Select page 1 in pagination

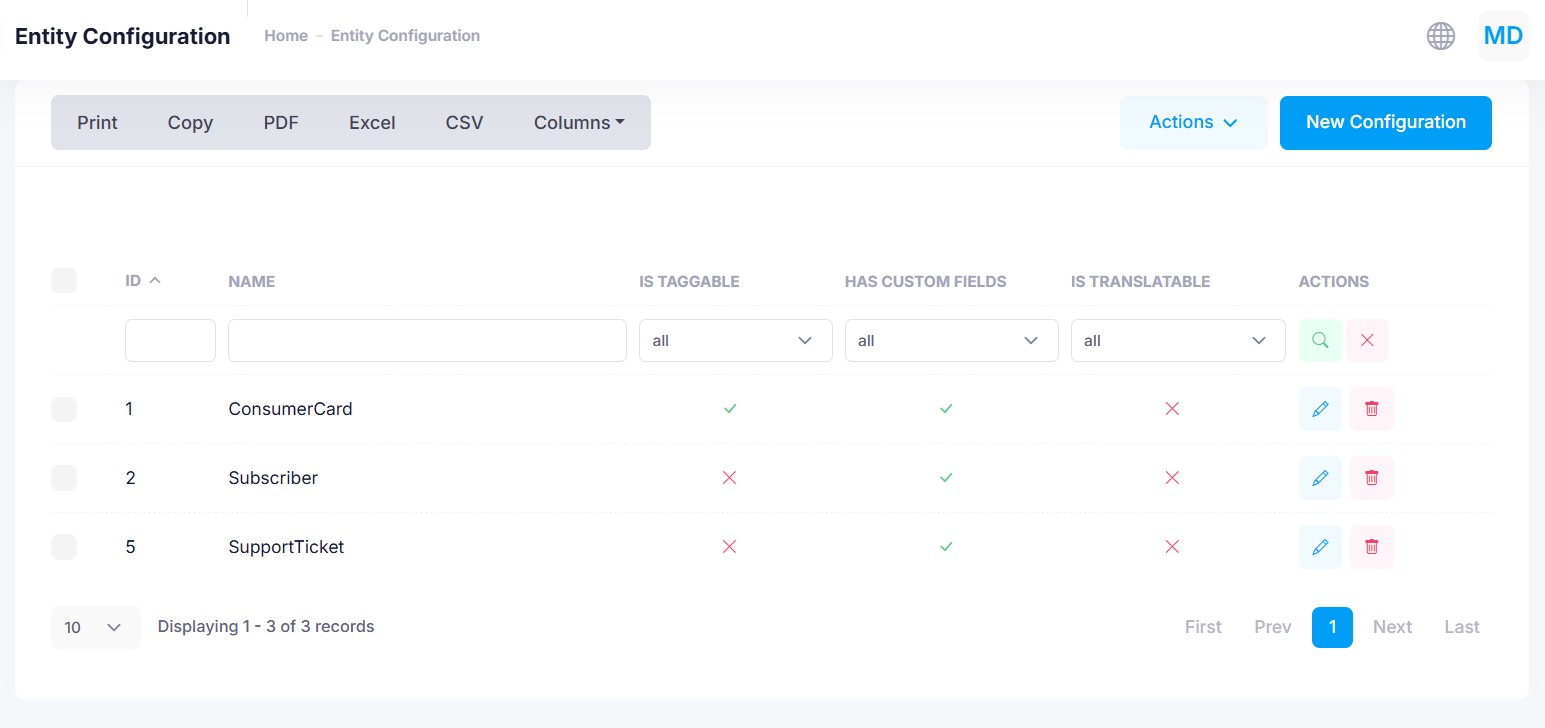(1332, 627)
